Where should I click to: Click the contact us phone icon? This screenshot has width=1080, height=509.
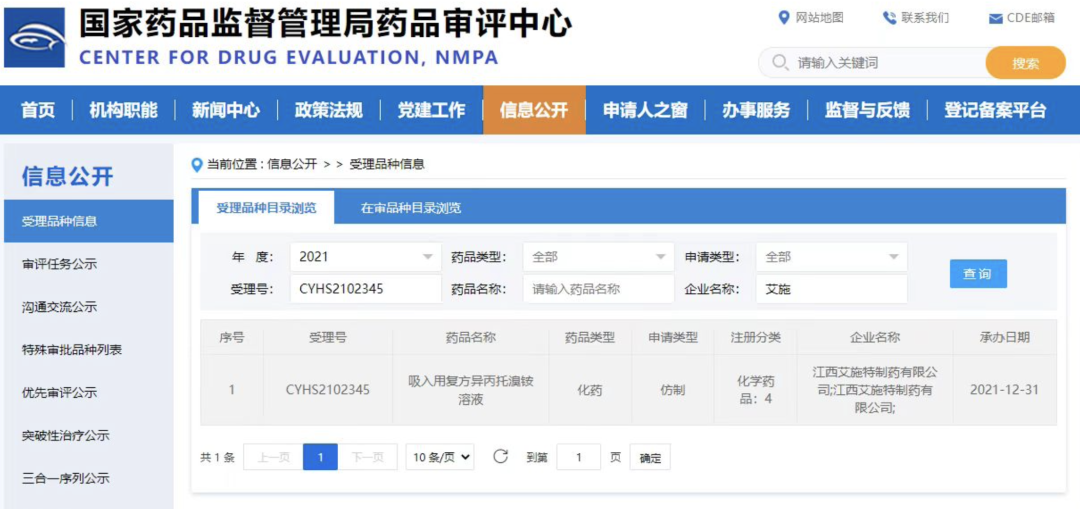[x=889, y=18]
